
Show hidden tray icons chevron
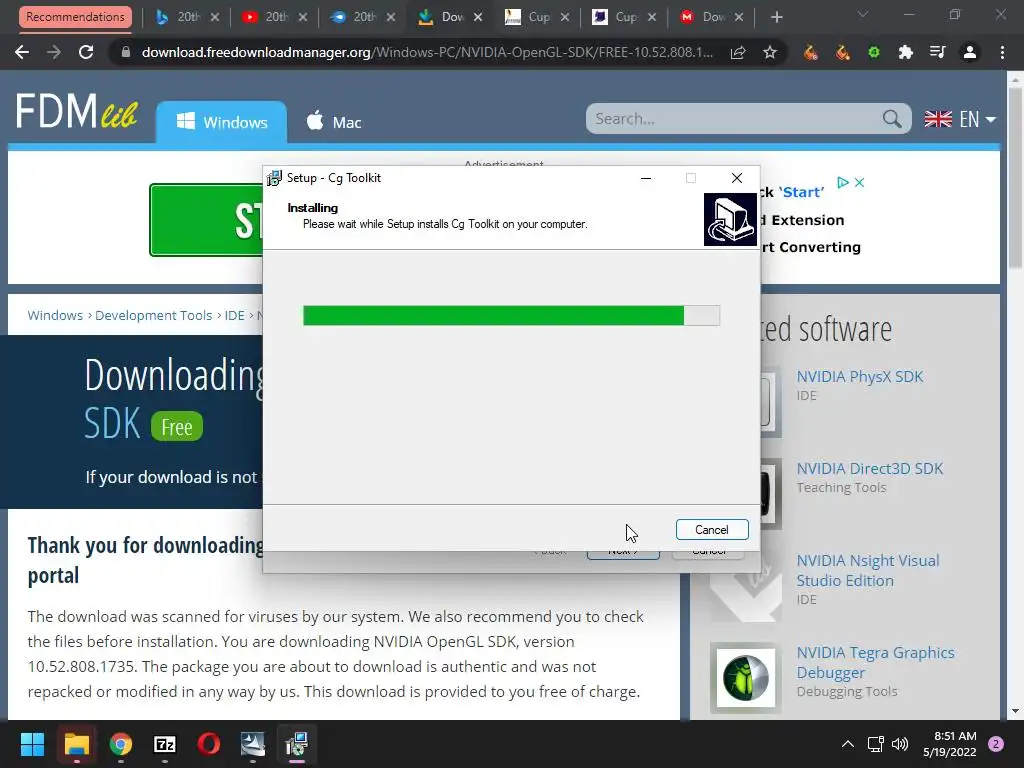coord(848,744)
